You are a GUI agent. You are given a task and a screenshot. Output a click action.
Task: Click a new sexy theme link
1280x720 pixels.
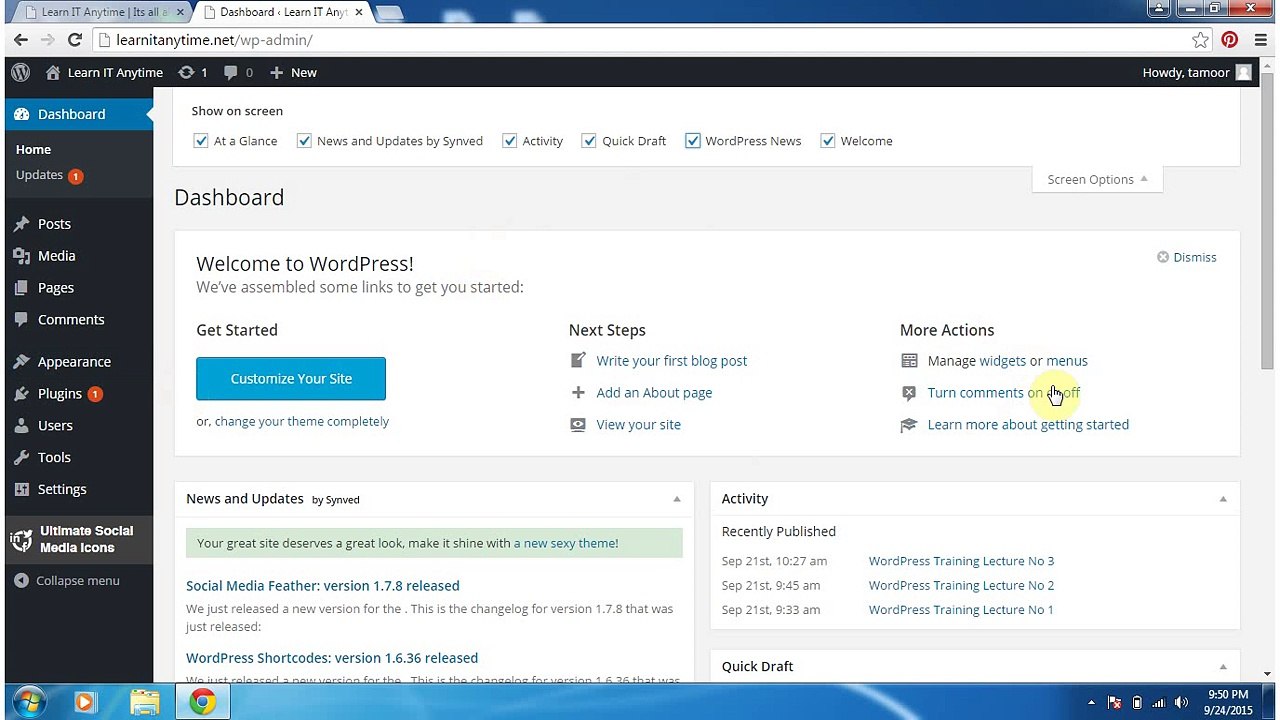coord(566,543)
